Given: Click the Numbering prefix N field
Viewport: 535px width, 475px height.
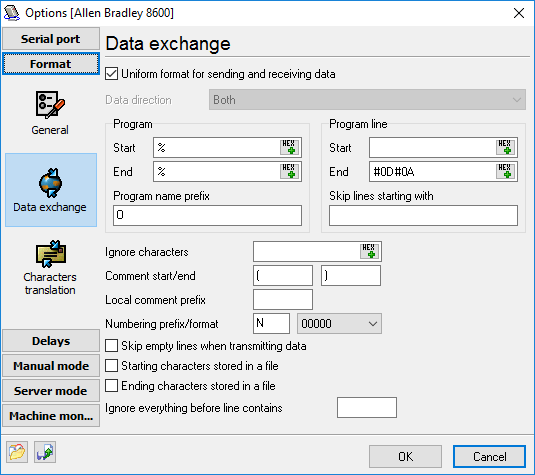Looking at the screenshot, I should [271, 323].
